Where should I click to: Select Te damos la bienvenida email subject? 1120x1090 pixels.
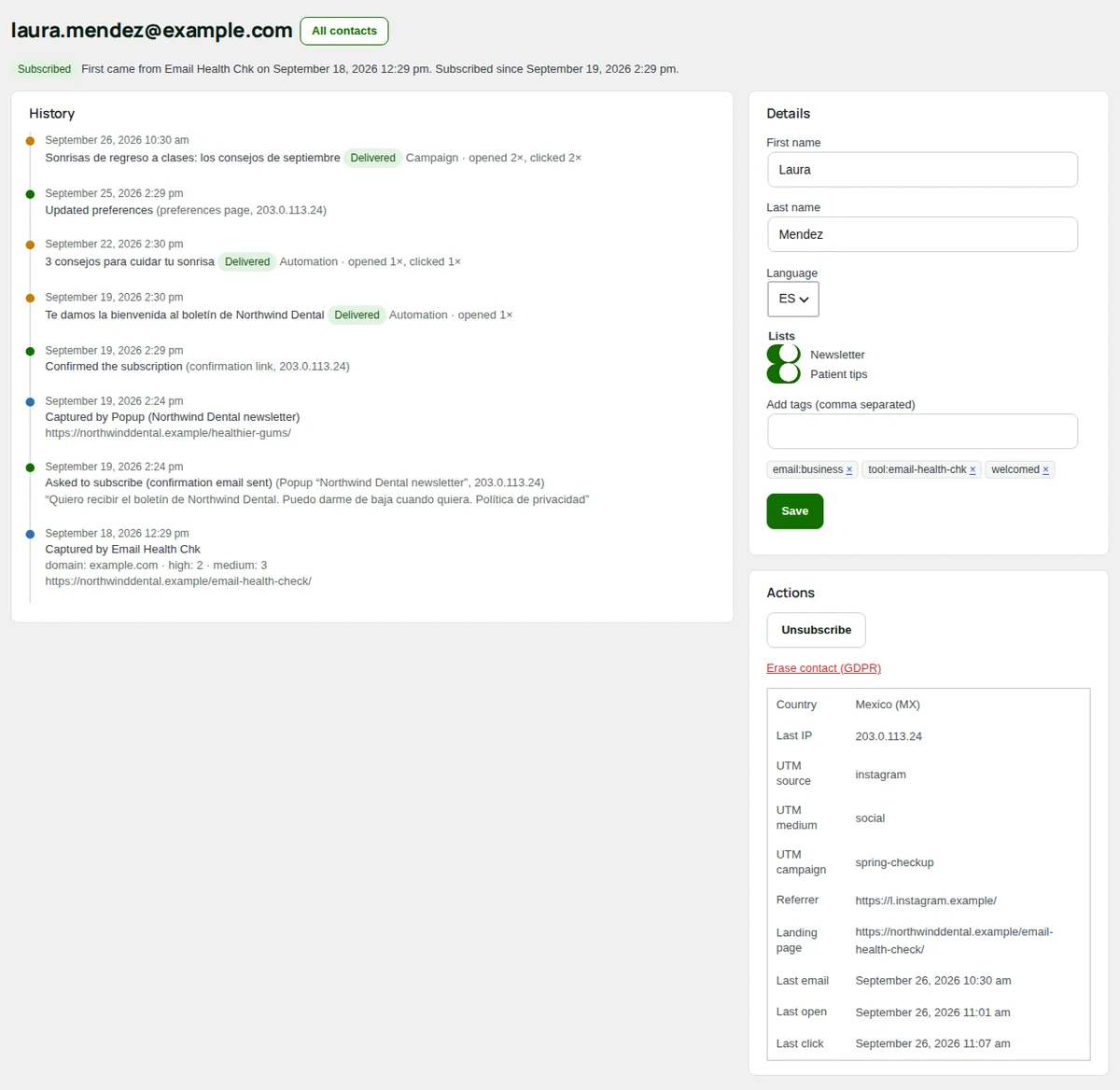[185, 314]
